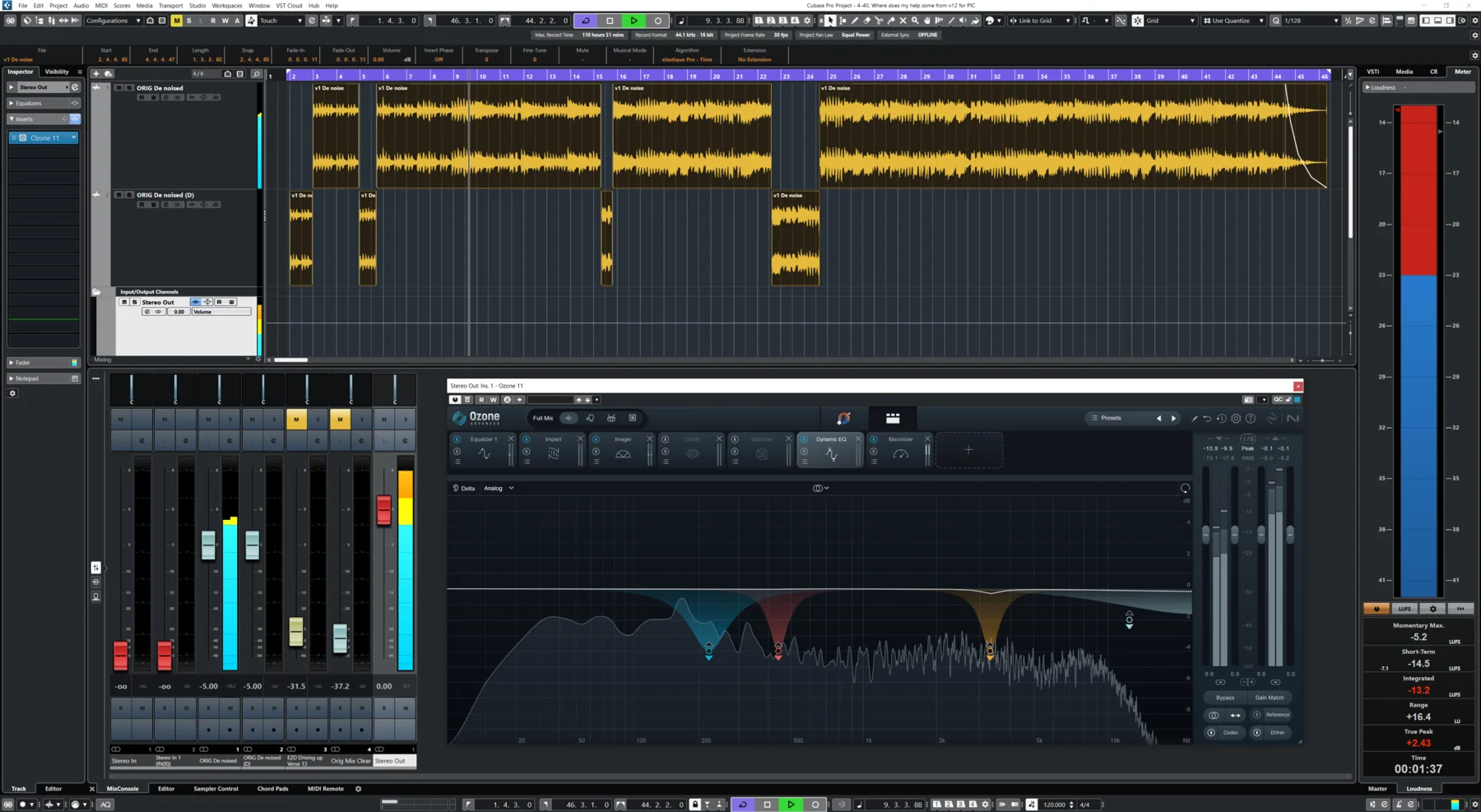
Task: Open Ozone help question mark
Action: coord(1251,418)
